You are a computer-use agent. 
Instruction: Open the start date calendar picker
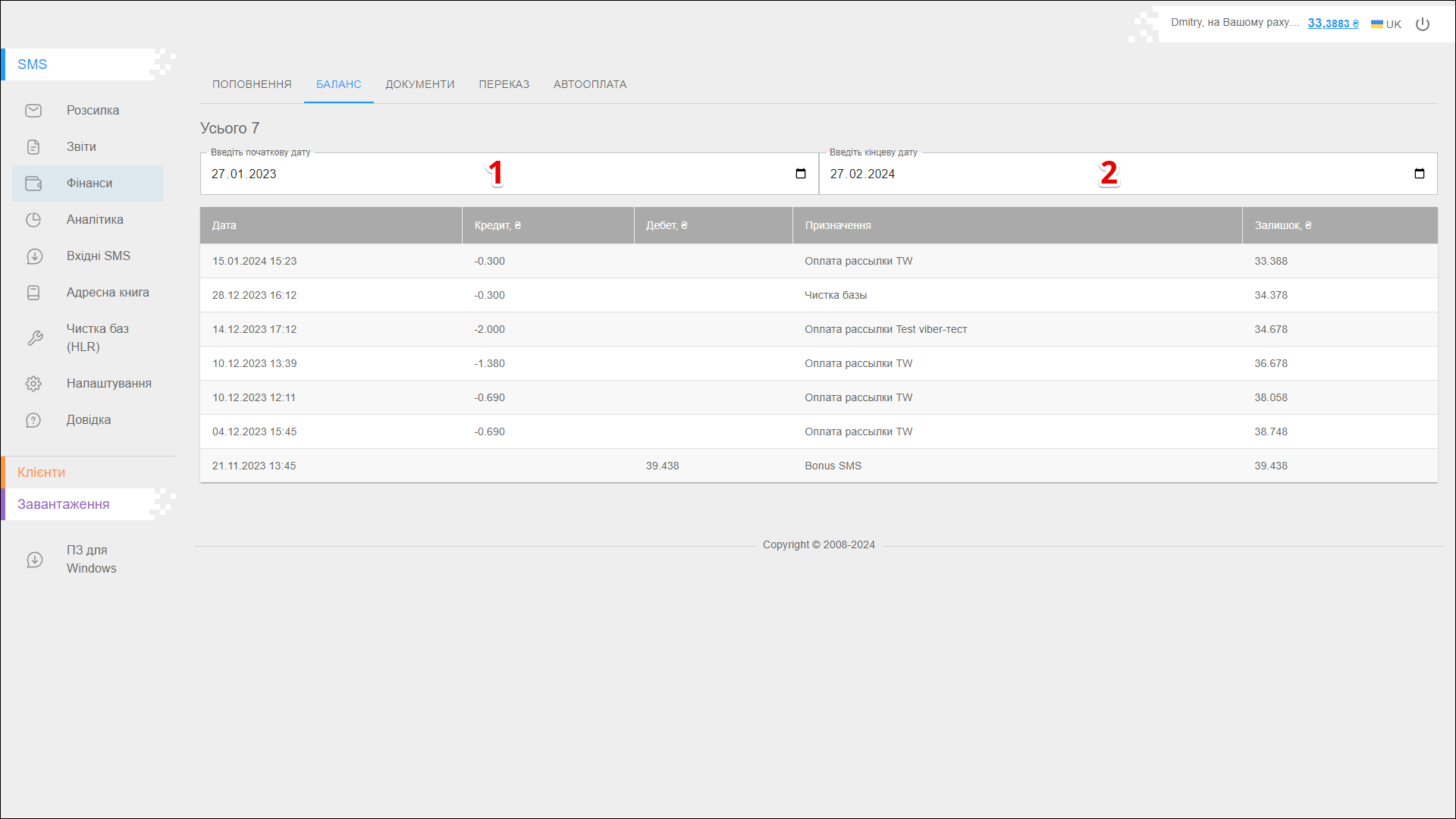coord(801,174)
